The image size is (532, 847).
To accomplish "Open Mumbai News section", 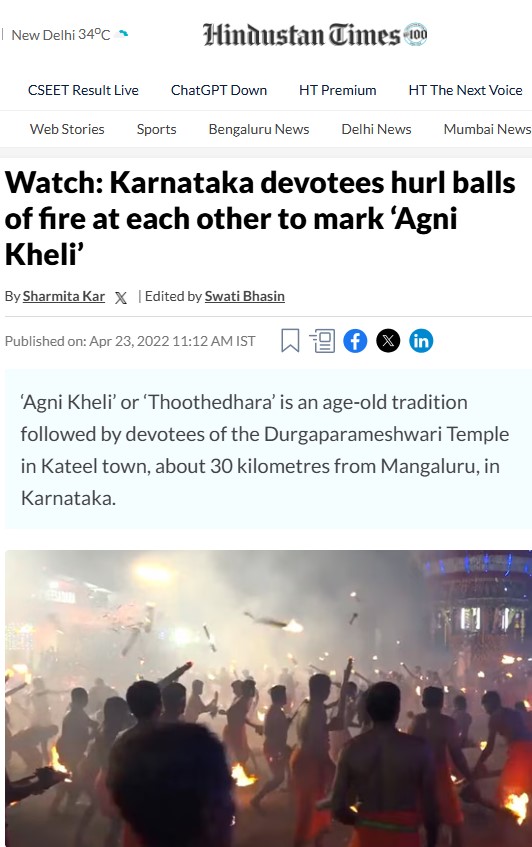I will [487, 129].
